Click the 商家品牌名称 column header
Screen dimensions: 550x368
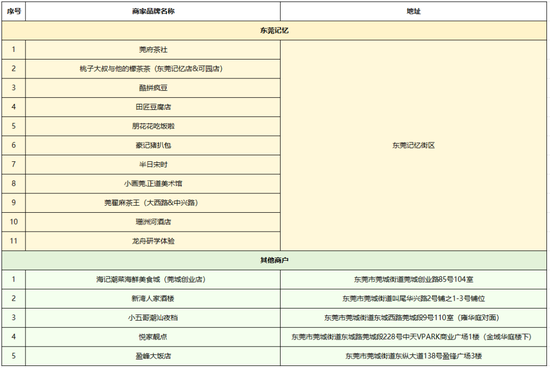point(153,11)
